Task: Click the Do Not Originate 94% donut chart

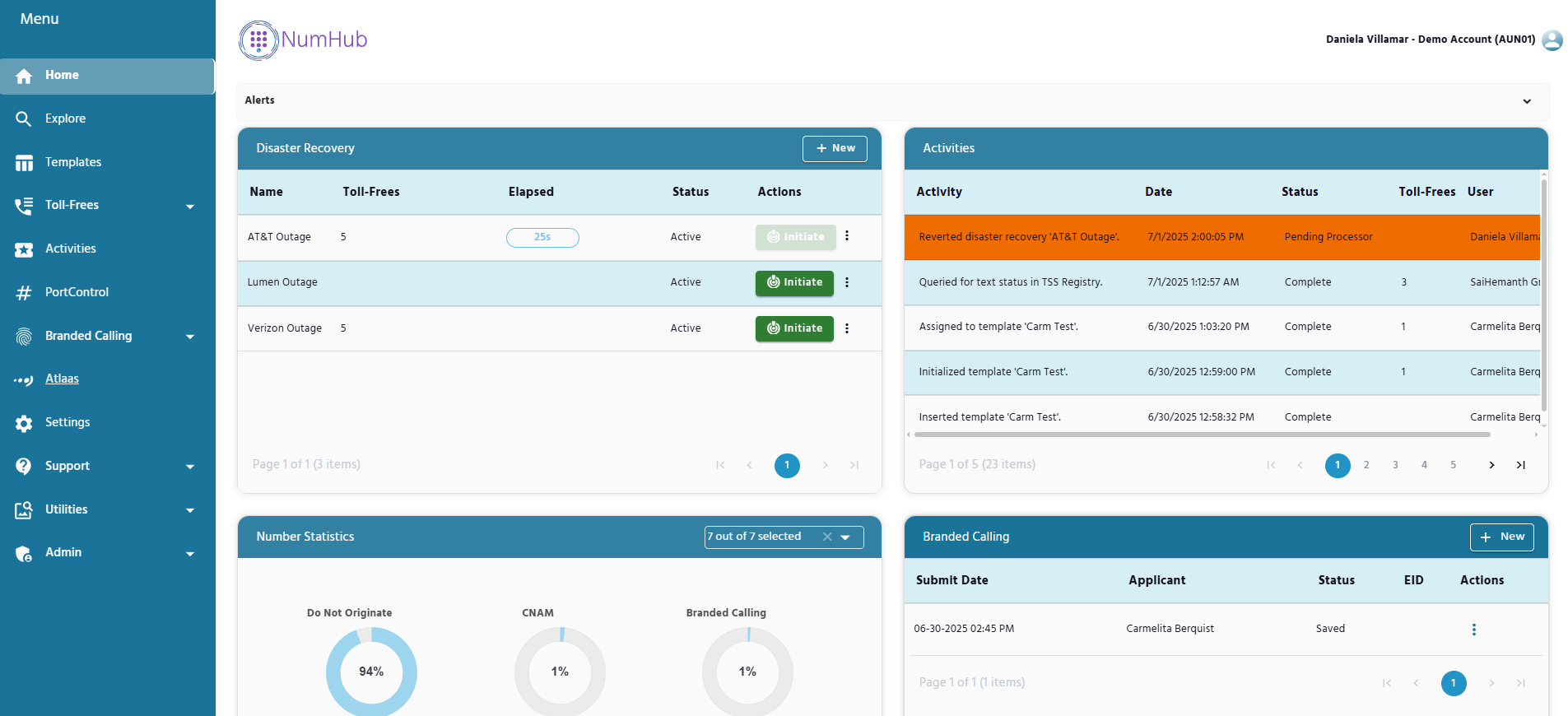Action: [x=371, y=672]
